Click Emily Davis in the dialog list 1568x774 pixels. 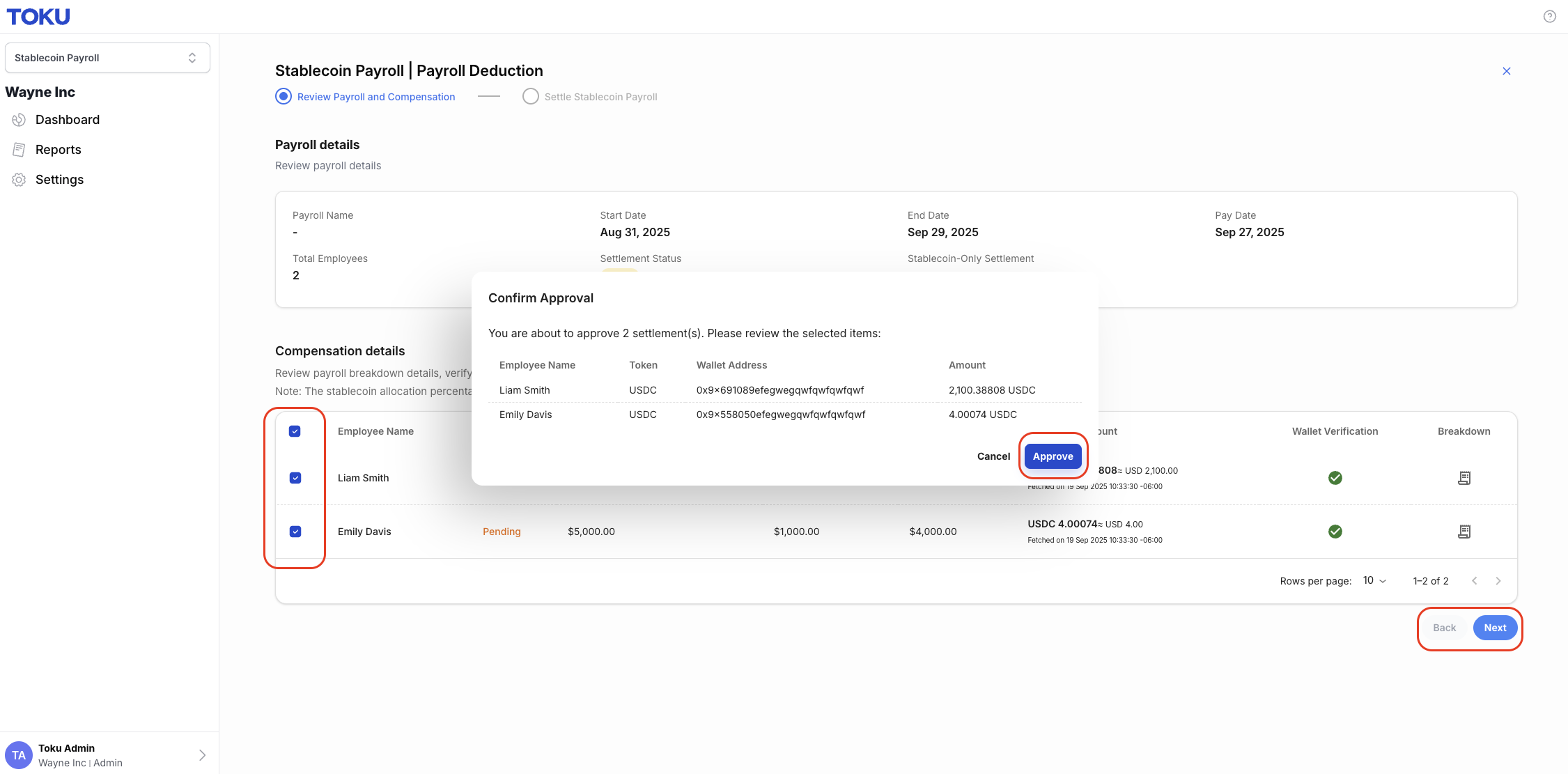pos(525,415)
